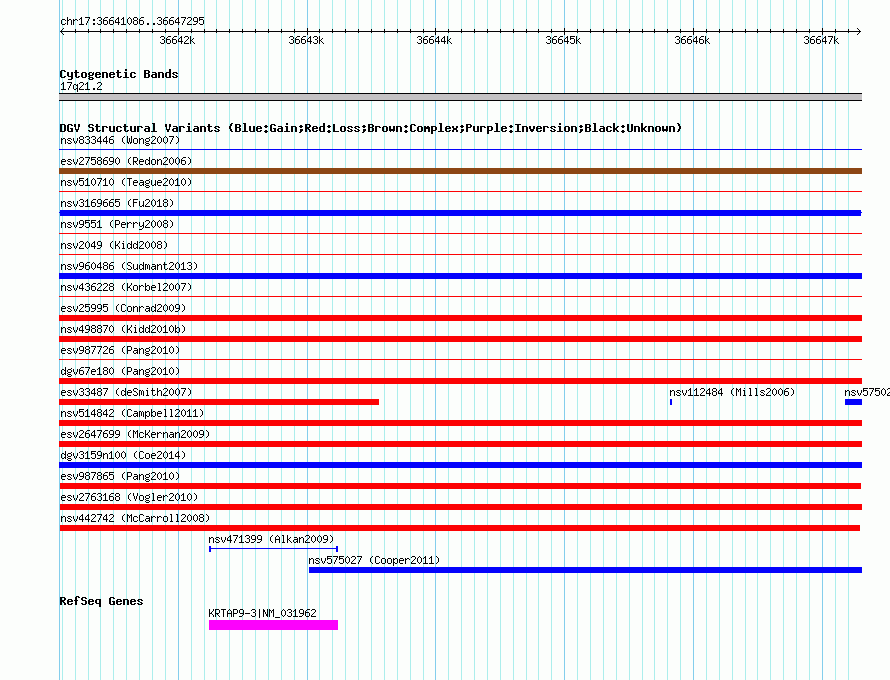890x680 pixels.
Task: Click the nsv498870 (Kidd2010b) label
Action: 123,329
